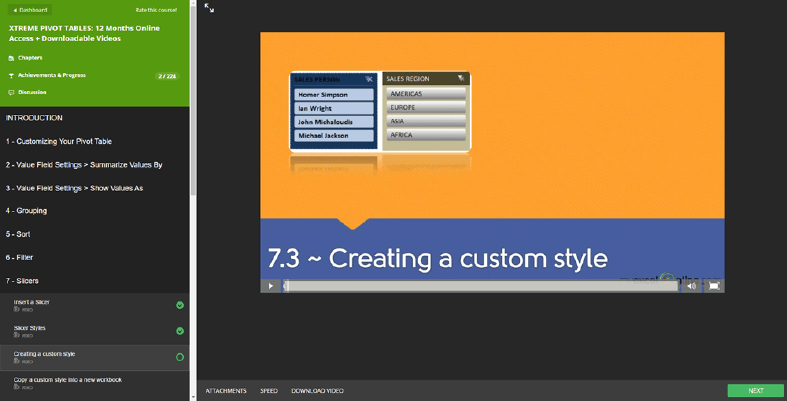Viewport: 787px width, 401px height.
Task: Open the Chapters section
Action: (30, 58)
